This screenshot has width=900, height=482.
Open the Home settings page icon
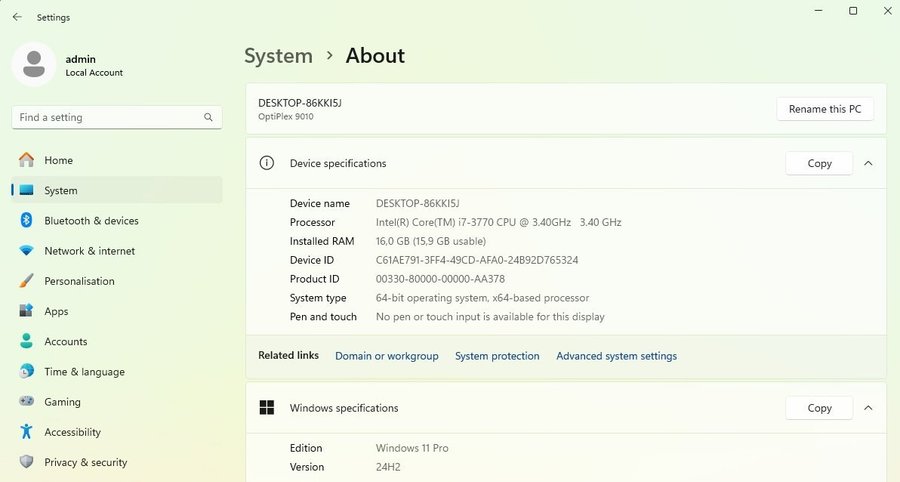pyautogui.click(x=26, y=160)
